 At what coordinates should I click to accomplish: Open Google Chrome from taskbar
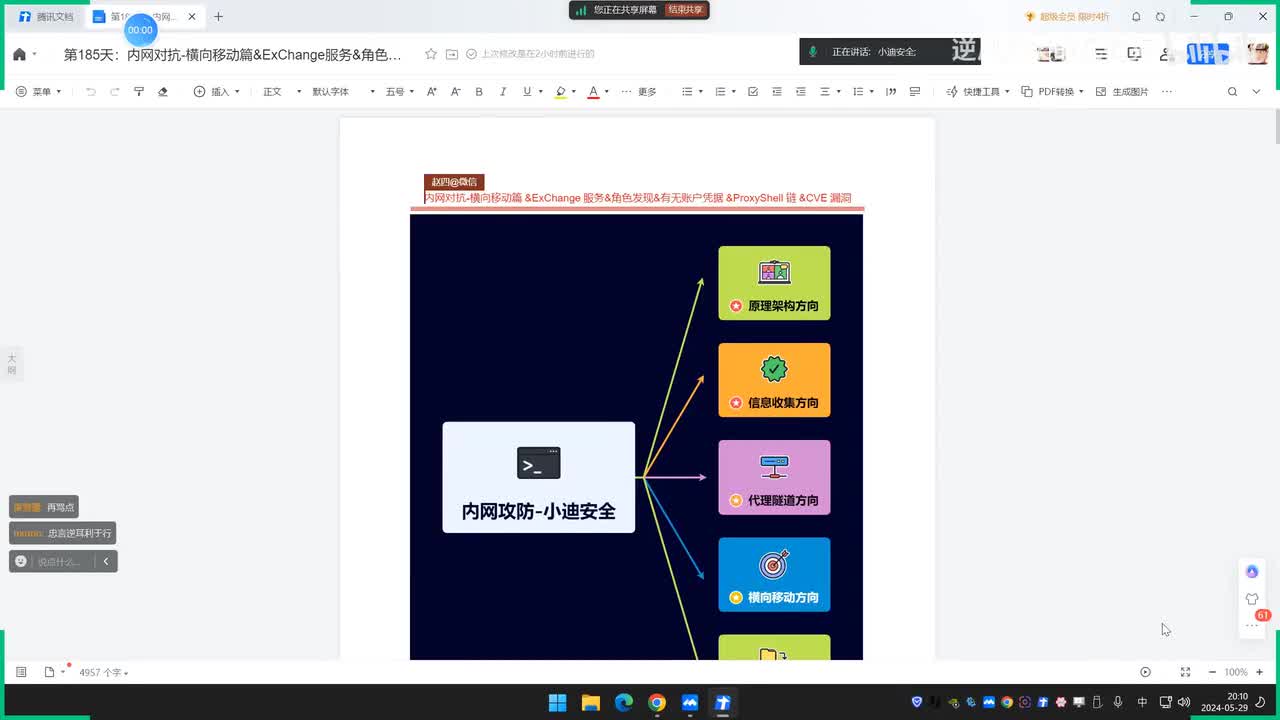click(656, 702)
